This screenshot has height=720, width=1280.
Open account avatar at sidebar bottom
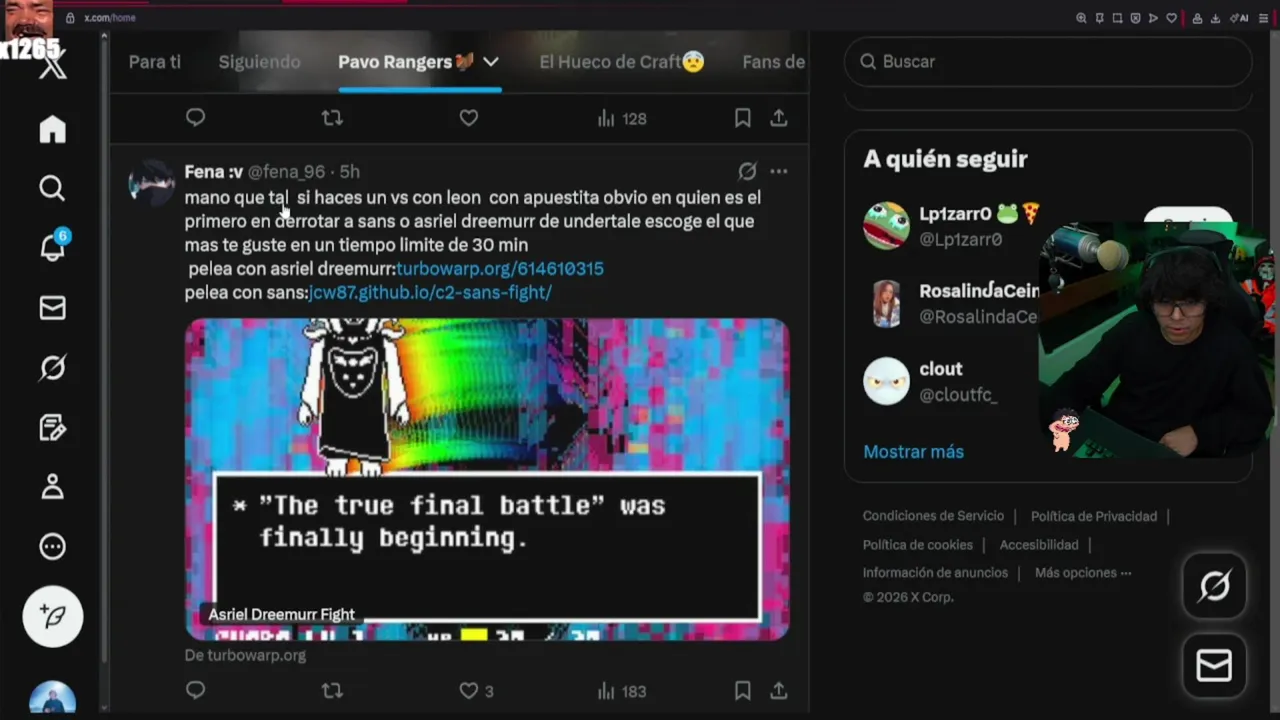53,700
